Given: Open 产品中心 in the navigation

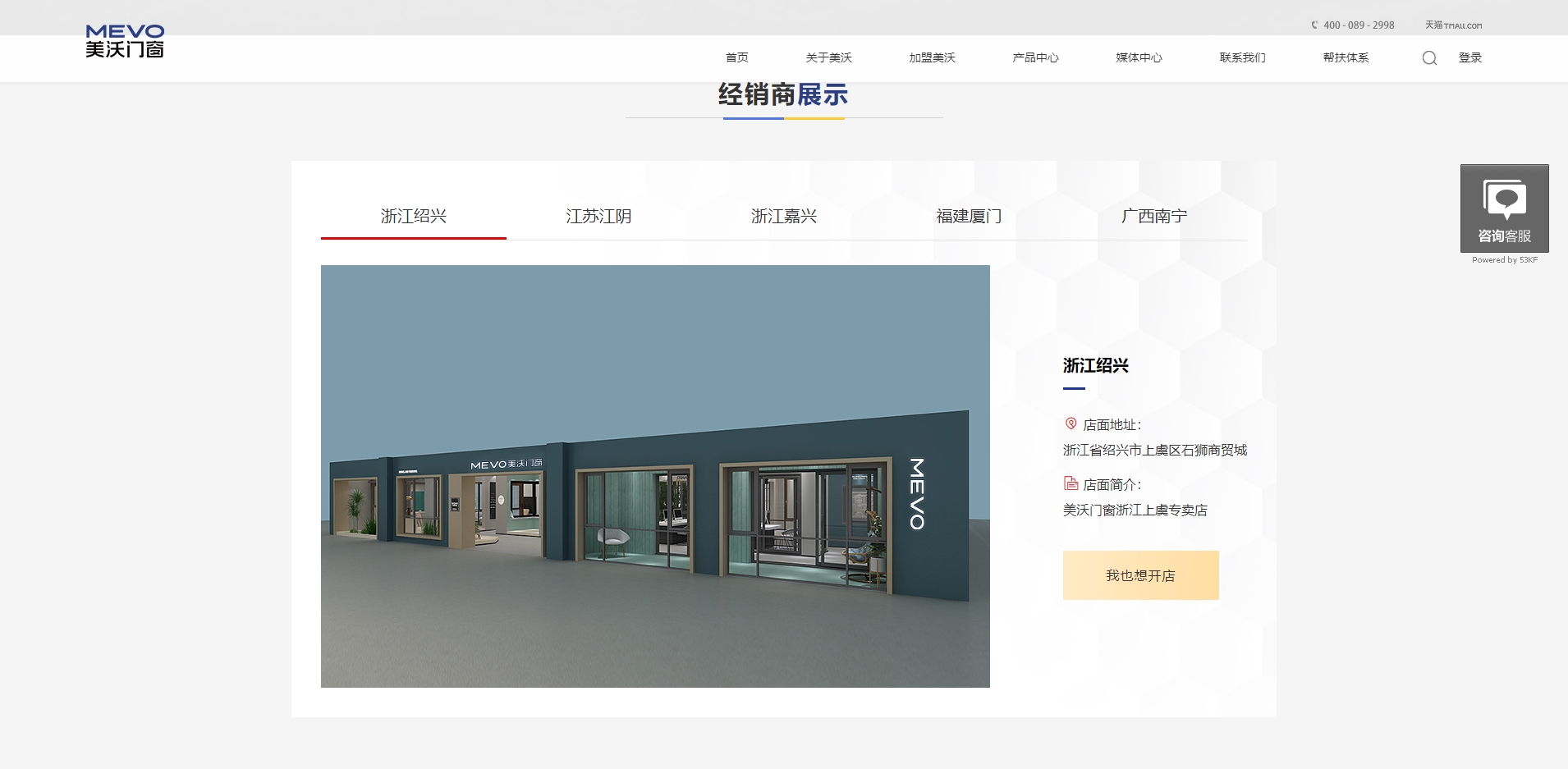Looking at the screenshot, I should point(1035,57).
